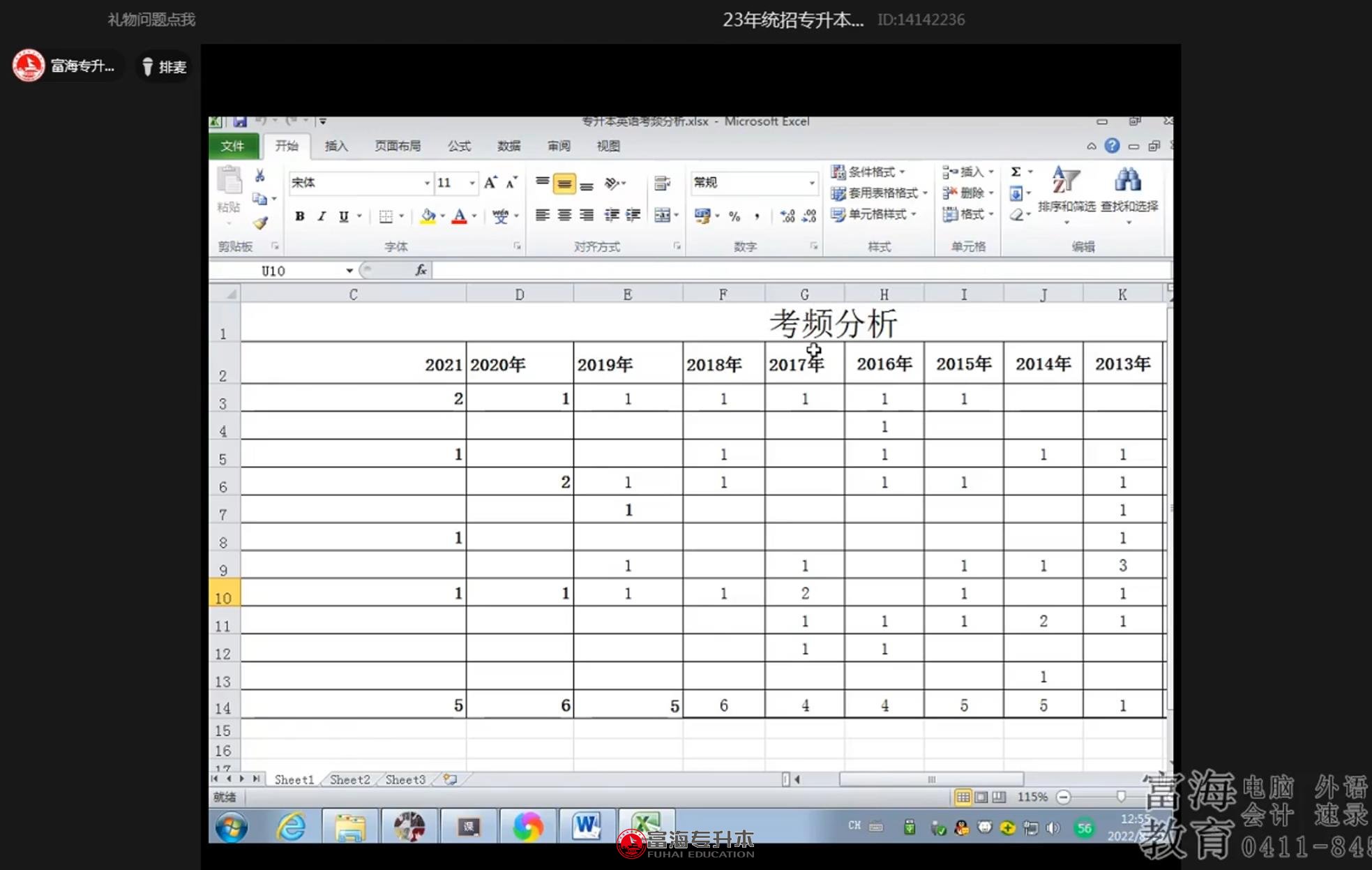Toggle underline formatting
Screen dimensions: 1372x870
point(343,216)
